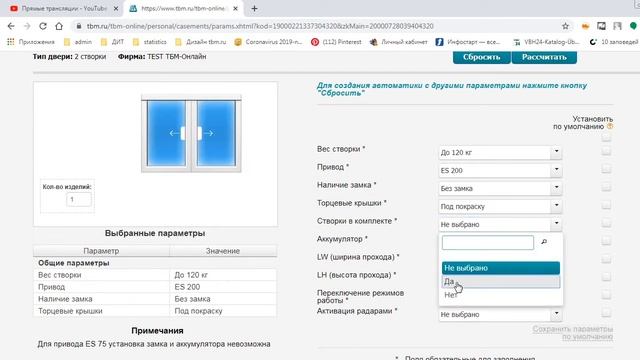Check default box for Створки в комплекте
Image resolution: width=640 pixels, height=360 pixels.
coord(606,222)
